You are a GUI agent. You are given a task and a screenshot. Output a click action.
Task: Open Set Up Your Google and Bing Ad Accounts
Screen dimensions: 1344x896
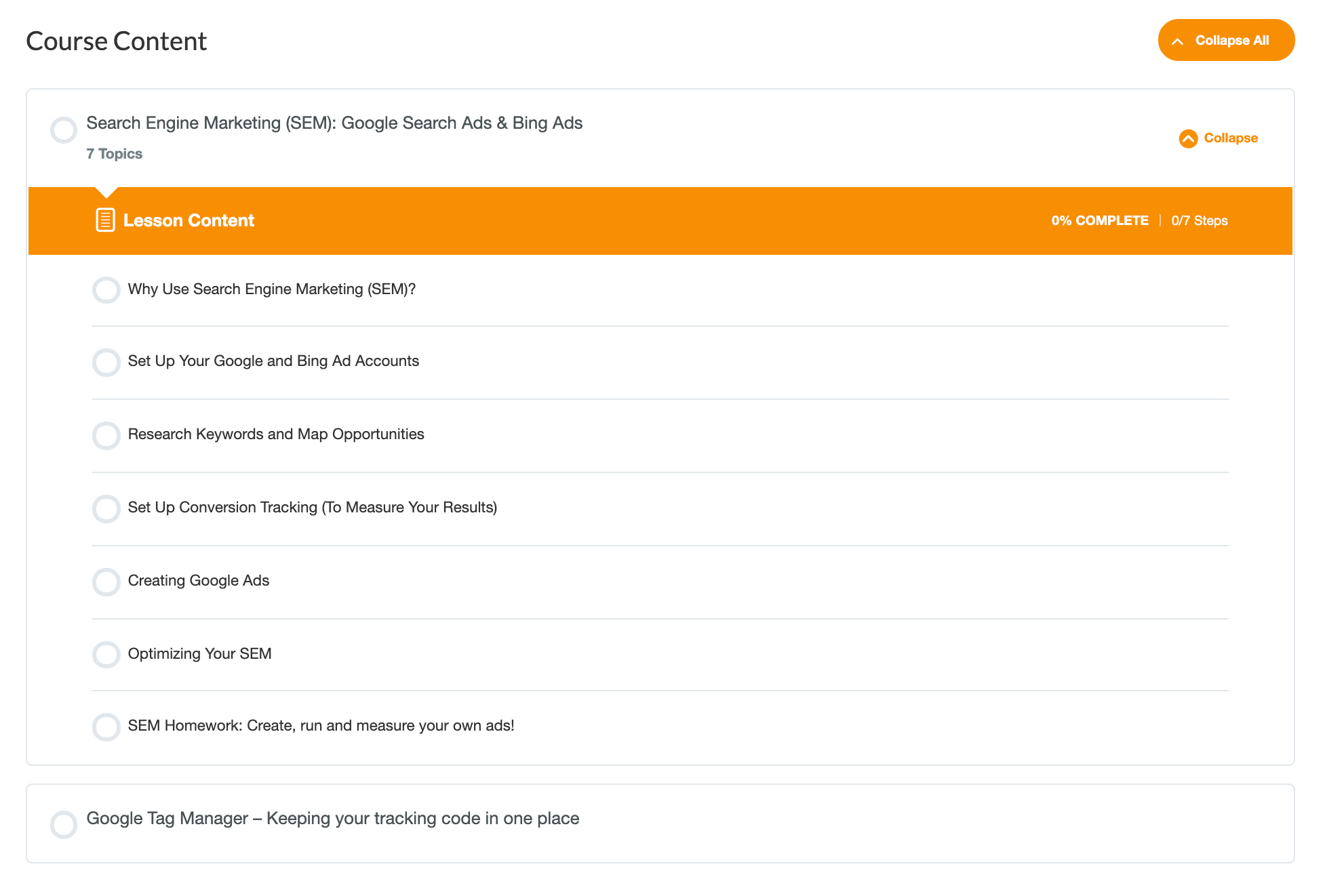[x=273, y=361]
